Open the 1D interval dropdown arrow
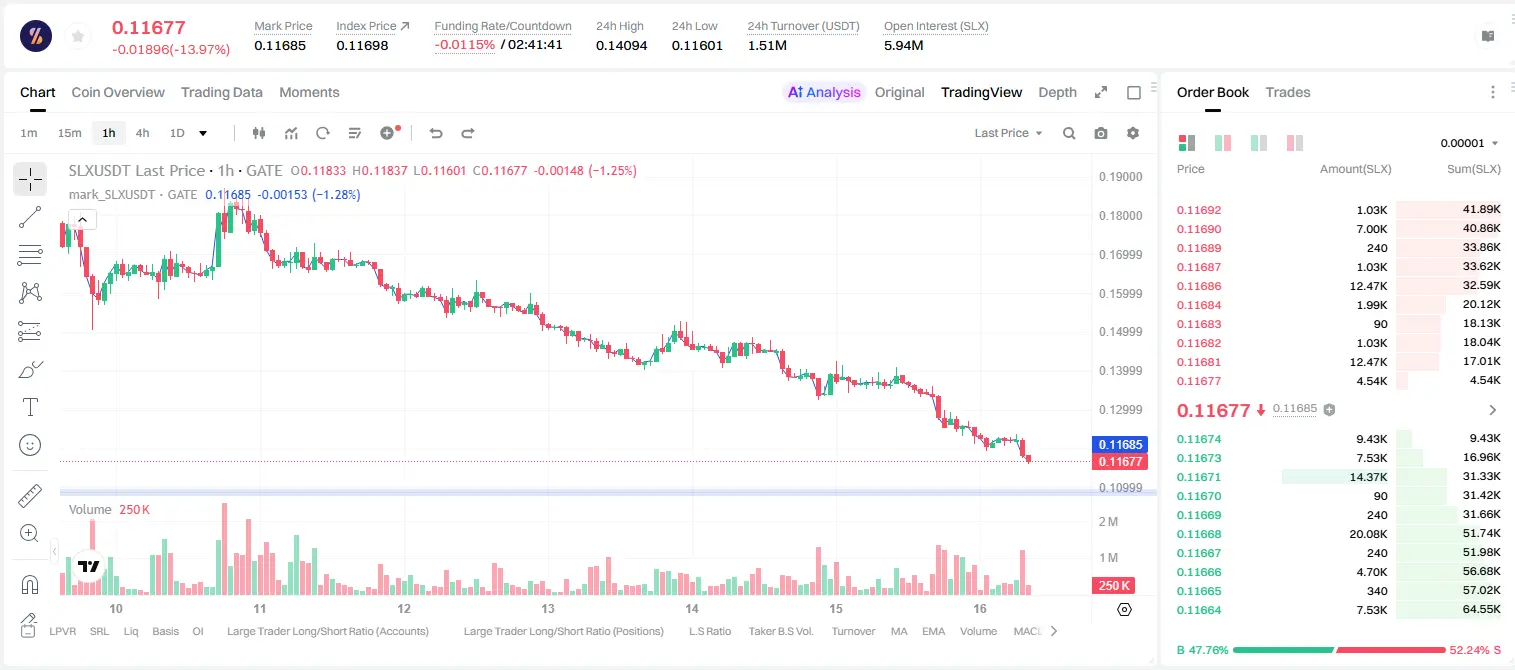Viewport: 1515px width, 670px height. pos(203,133)
